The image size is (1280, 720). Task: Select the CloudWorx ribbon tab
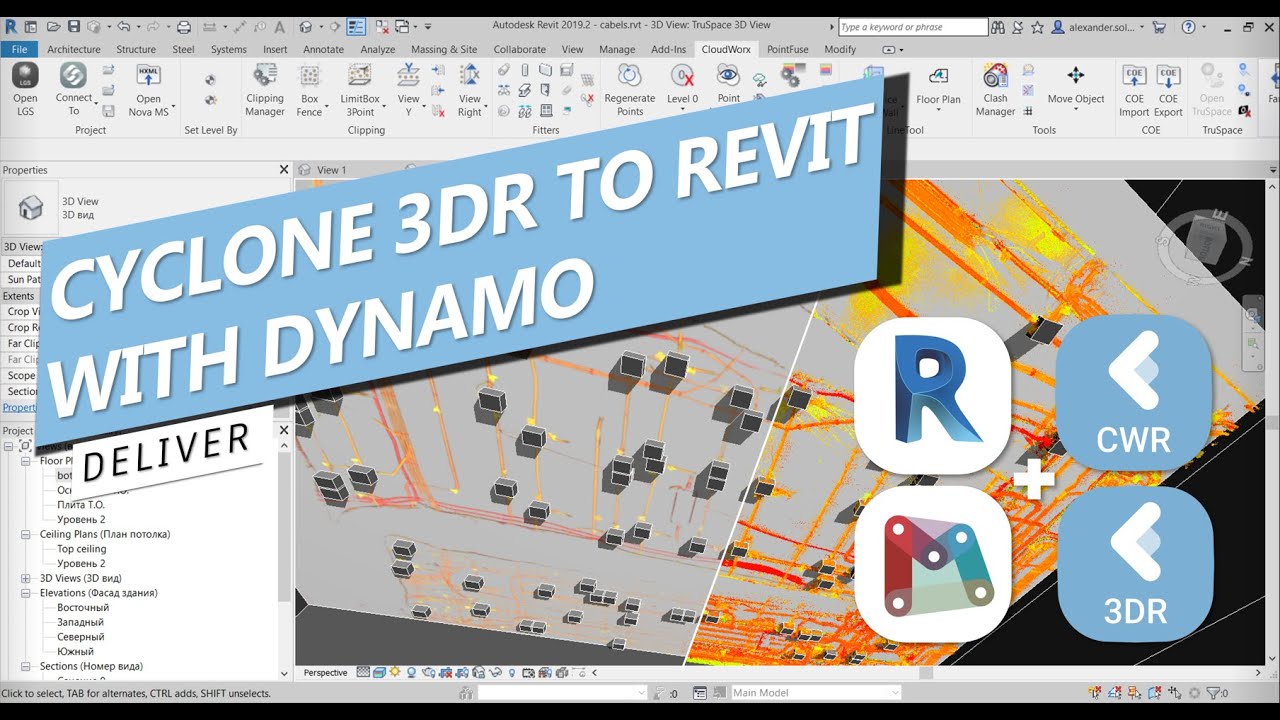click(726, 49)
